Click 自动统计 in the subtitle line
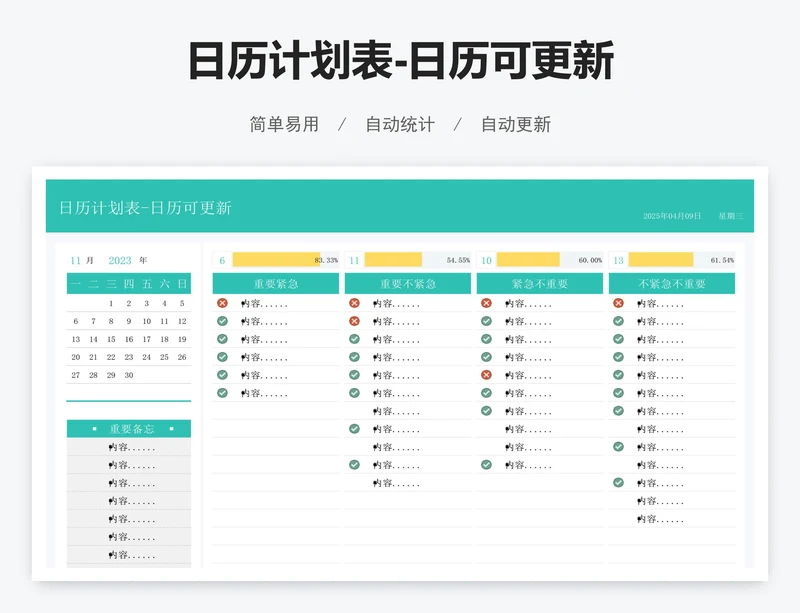The image size is (800, 613). (x=400, y=125)
